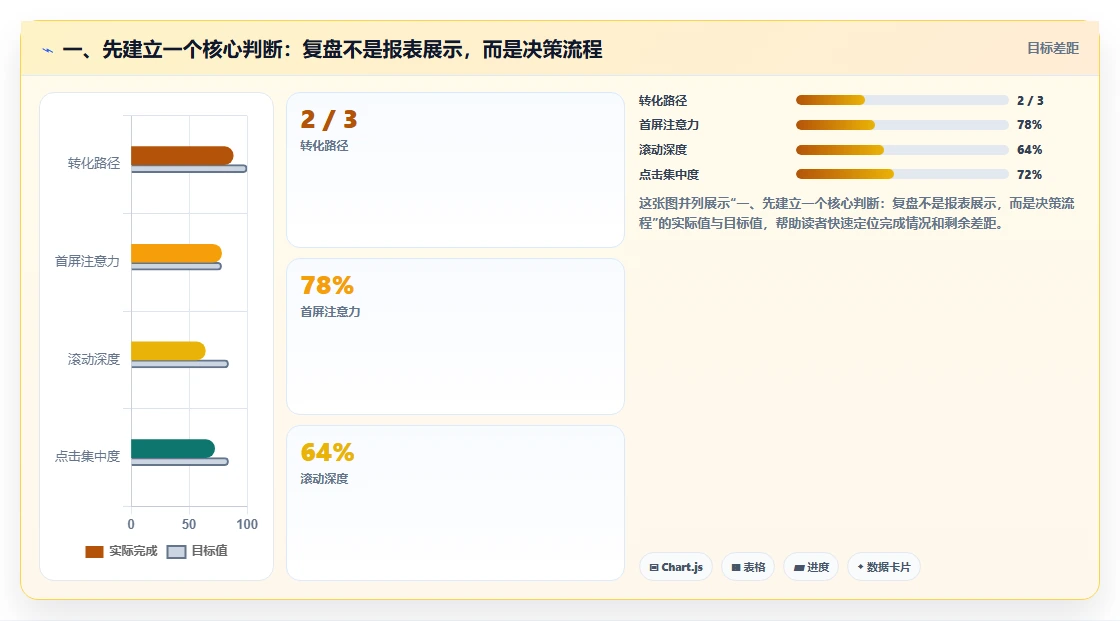The image size is (1120, 621).
Task: Click the 首屏注意力 progress row label
Action: (669, 125)
